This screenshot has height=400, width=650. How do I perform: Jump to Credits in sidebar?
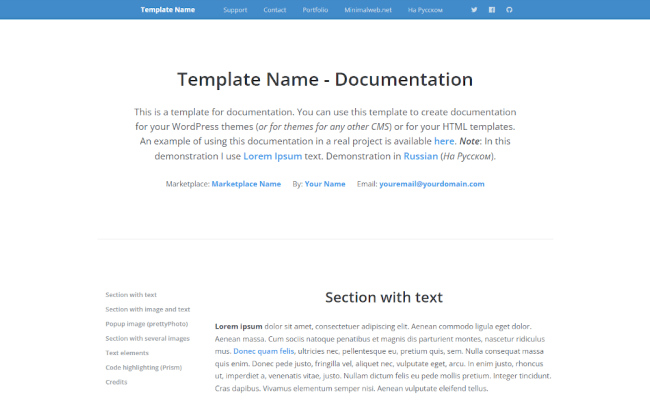coord(116,382)
